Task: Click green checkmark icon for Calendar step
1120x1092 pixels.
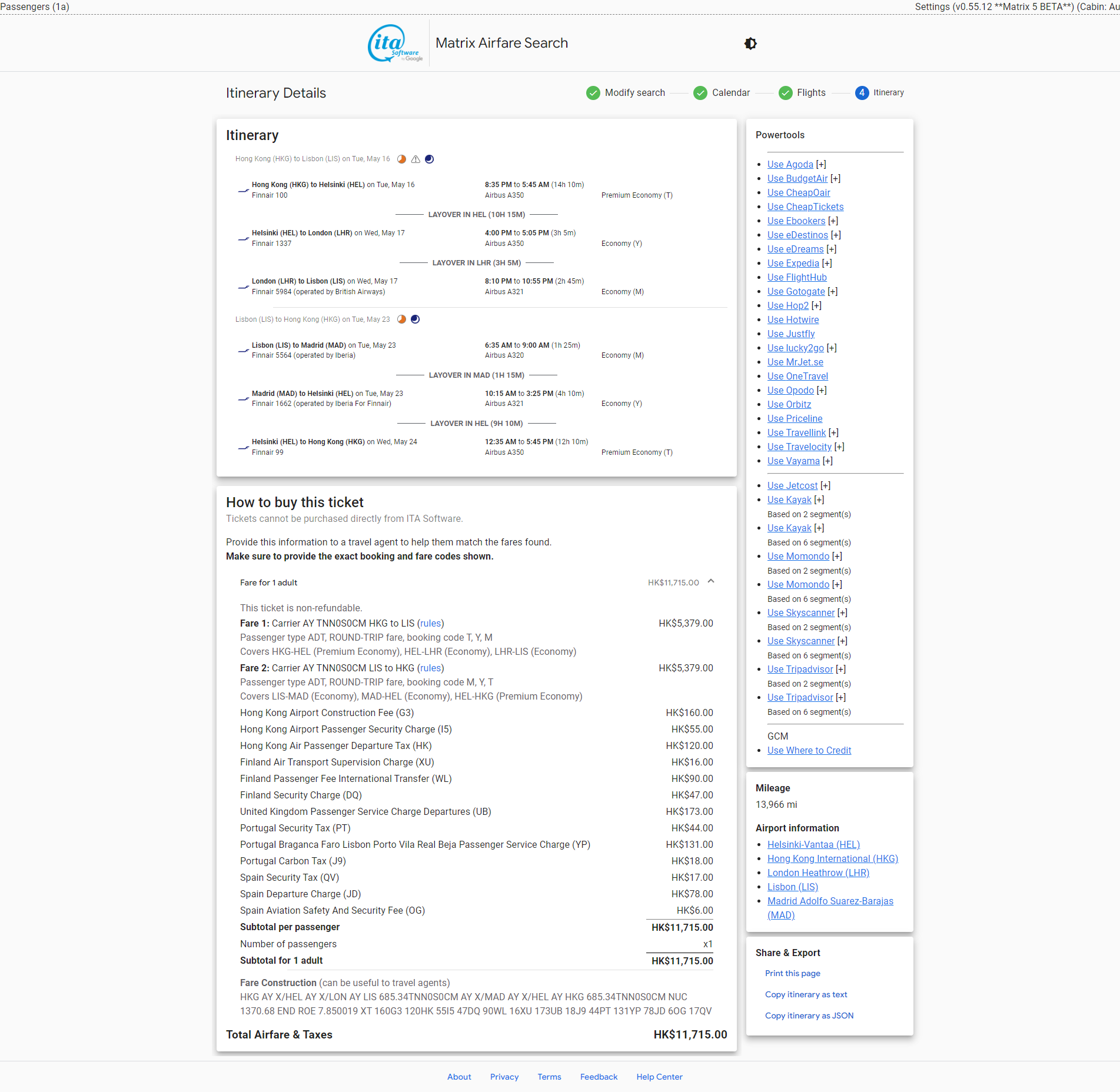Action: point(700,93)
